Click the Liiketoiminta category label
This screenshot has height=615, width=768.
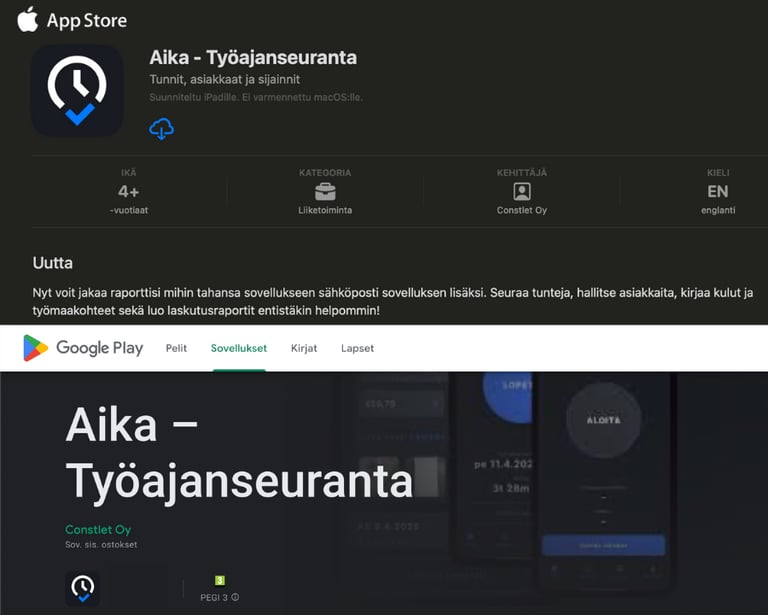coord(325,210)
